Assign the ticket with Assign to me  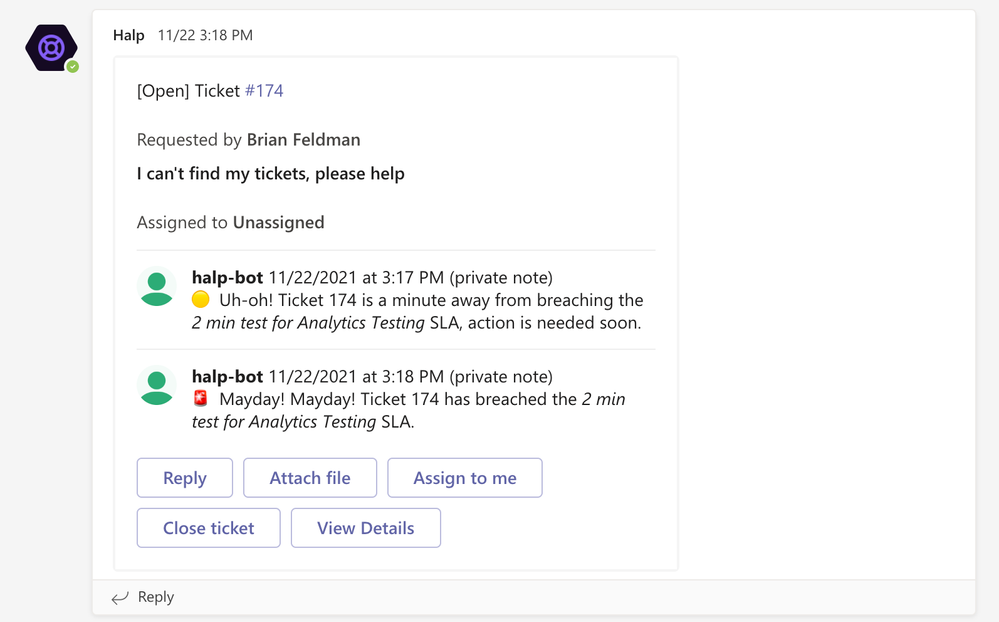(x=464, y=477)
